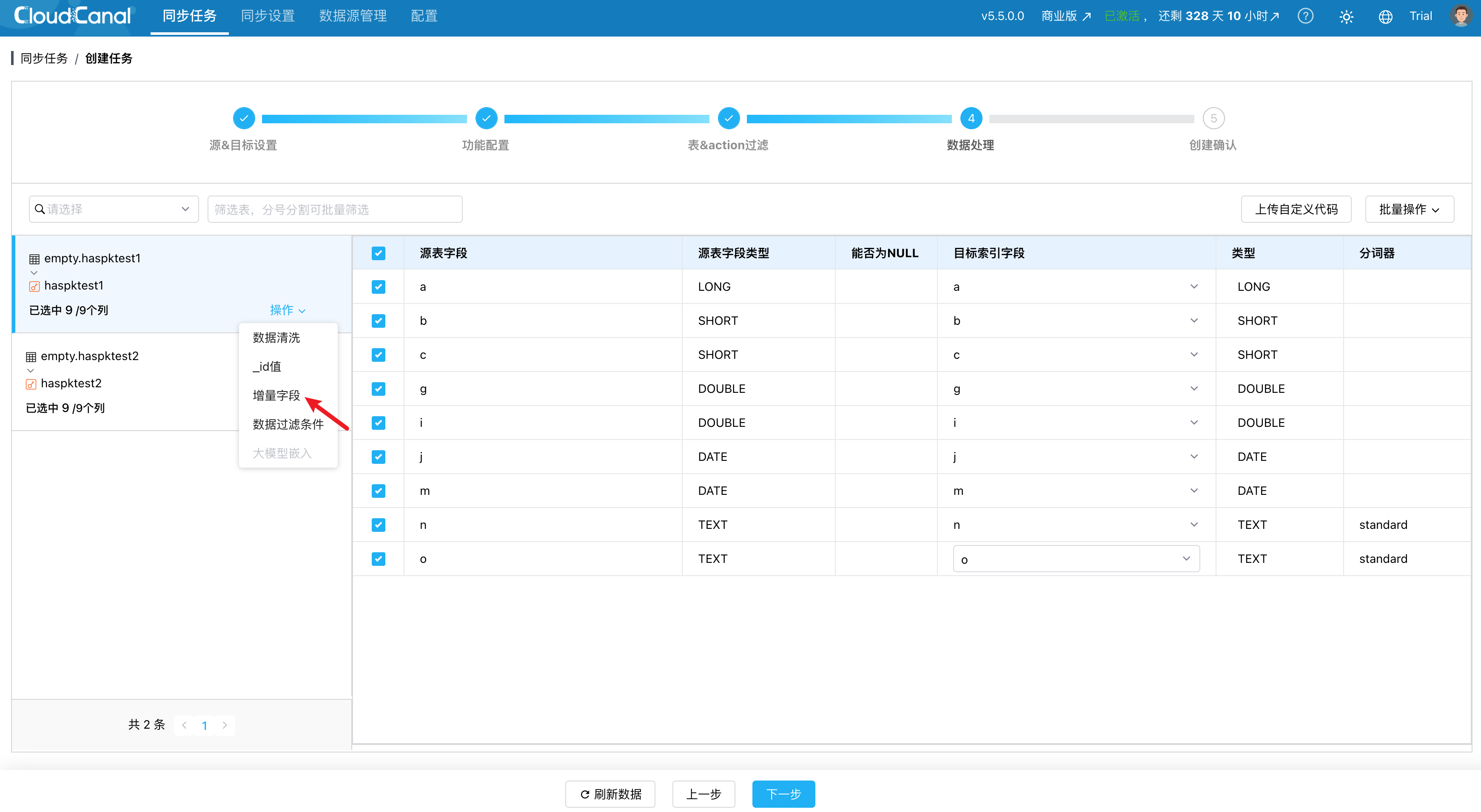Click the user avatar icon
The image size is (1481, 812).
click(1461, 16)
